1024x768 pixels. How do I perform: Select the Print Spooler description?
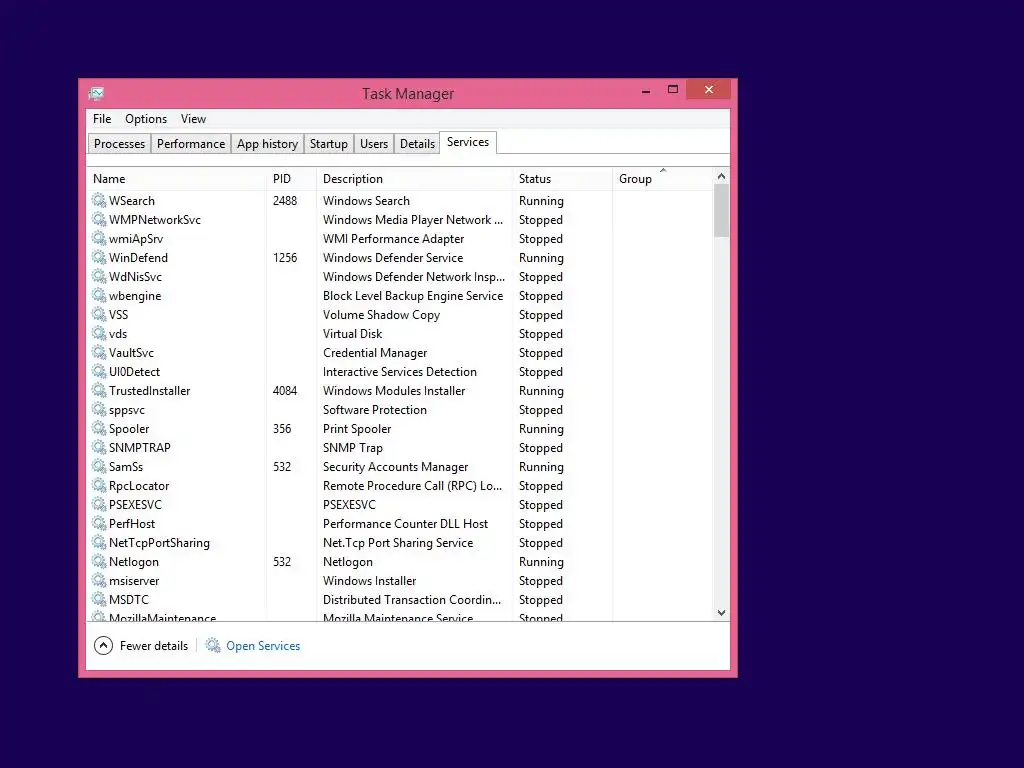tap(357, 428)
